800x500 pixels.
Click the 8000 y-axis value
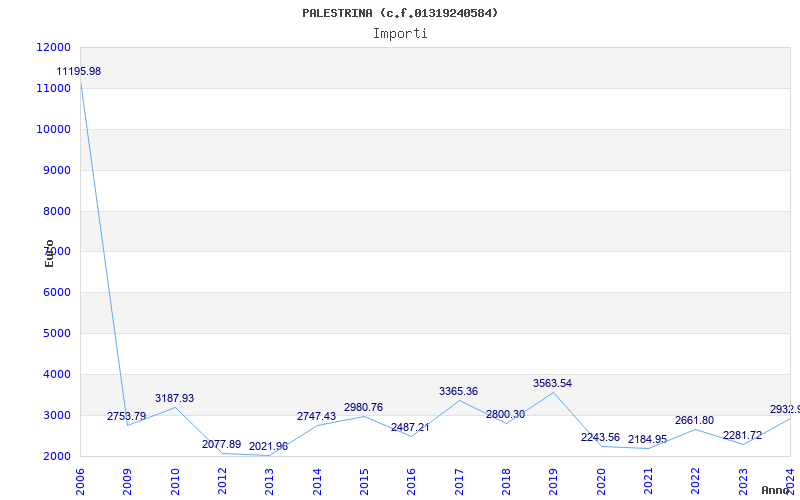point(57,211)
